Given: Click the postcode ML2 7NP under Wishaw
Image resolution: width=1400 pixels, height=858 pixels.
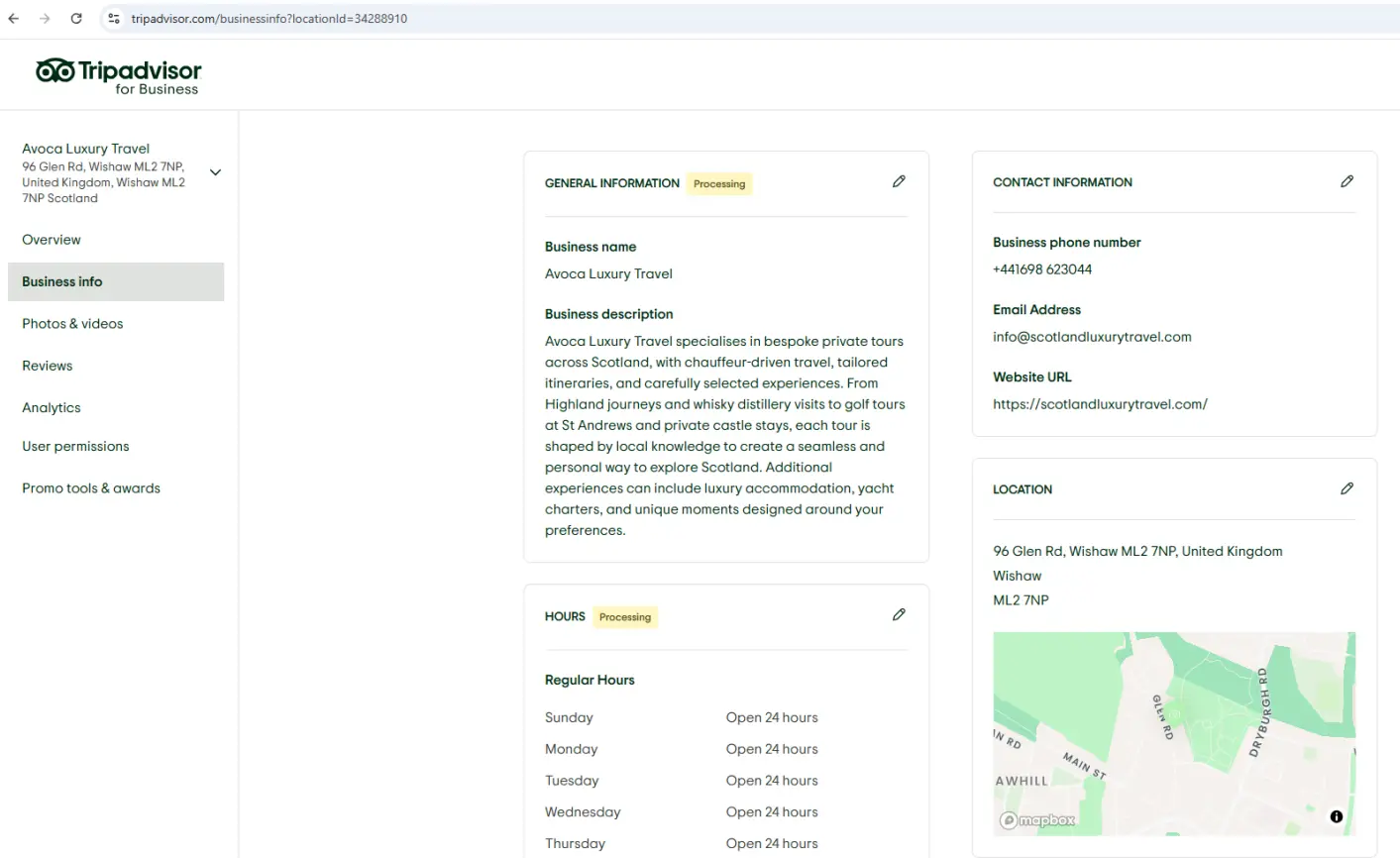Looking at the screenshot, I should click(x=1021, y=600).
